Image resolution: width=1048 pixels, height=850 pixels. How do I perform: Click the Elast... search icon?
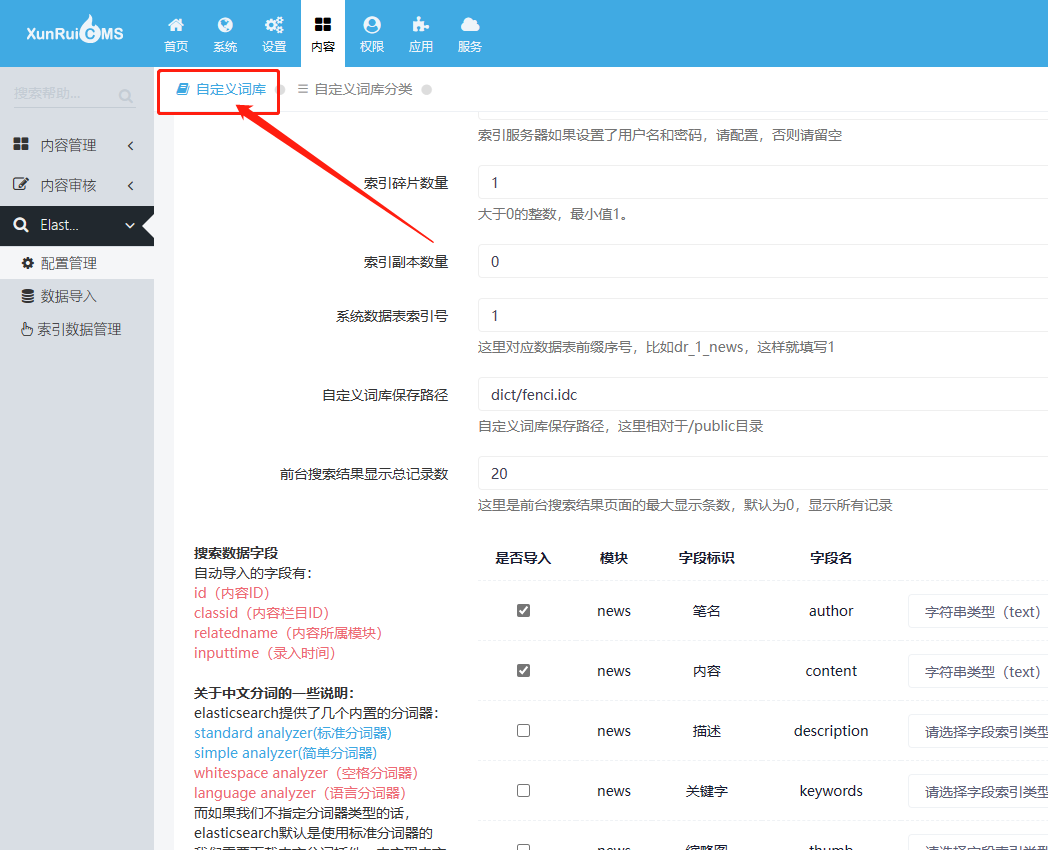tap(21, 225)
